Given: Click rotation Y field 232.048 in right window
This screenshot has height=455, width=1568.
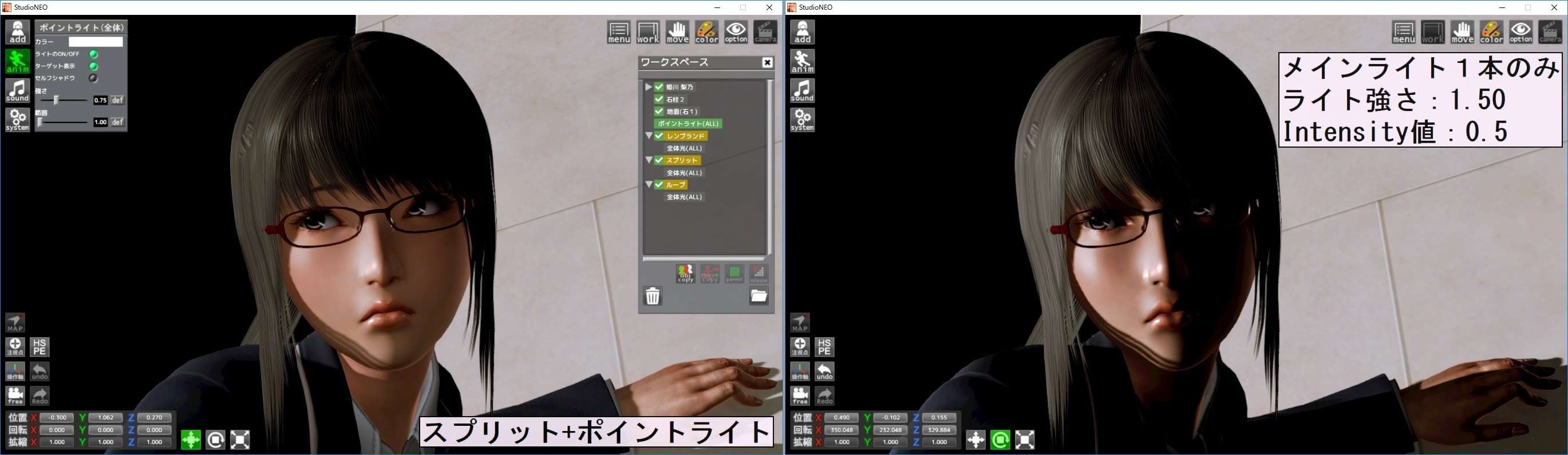Looking at the screenshot, I should point(890,429).
